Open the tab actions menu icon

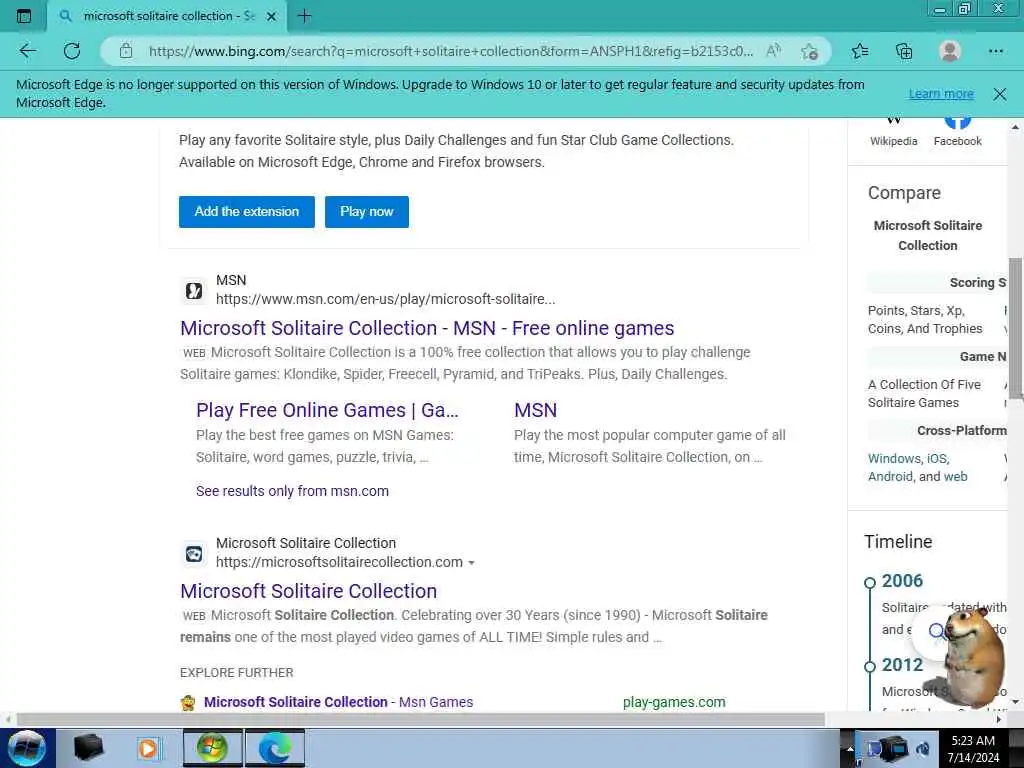pyautogui.click(x=24, y=16)
